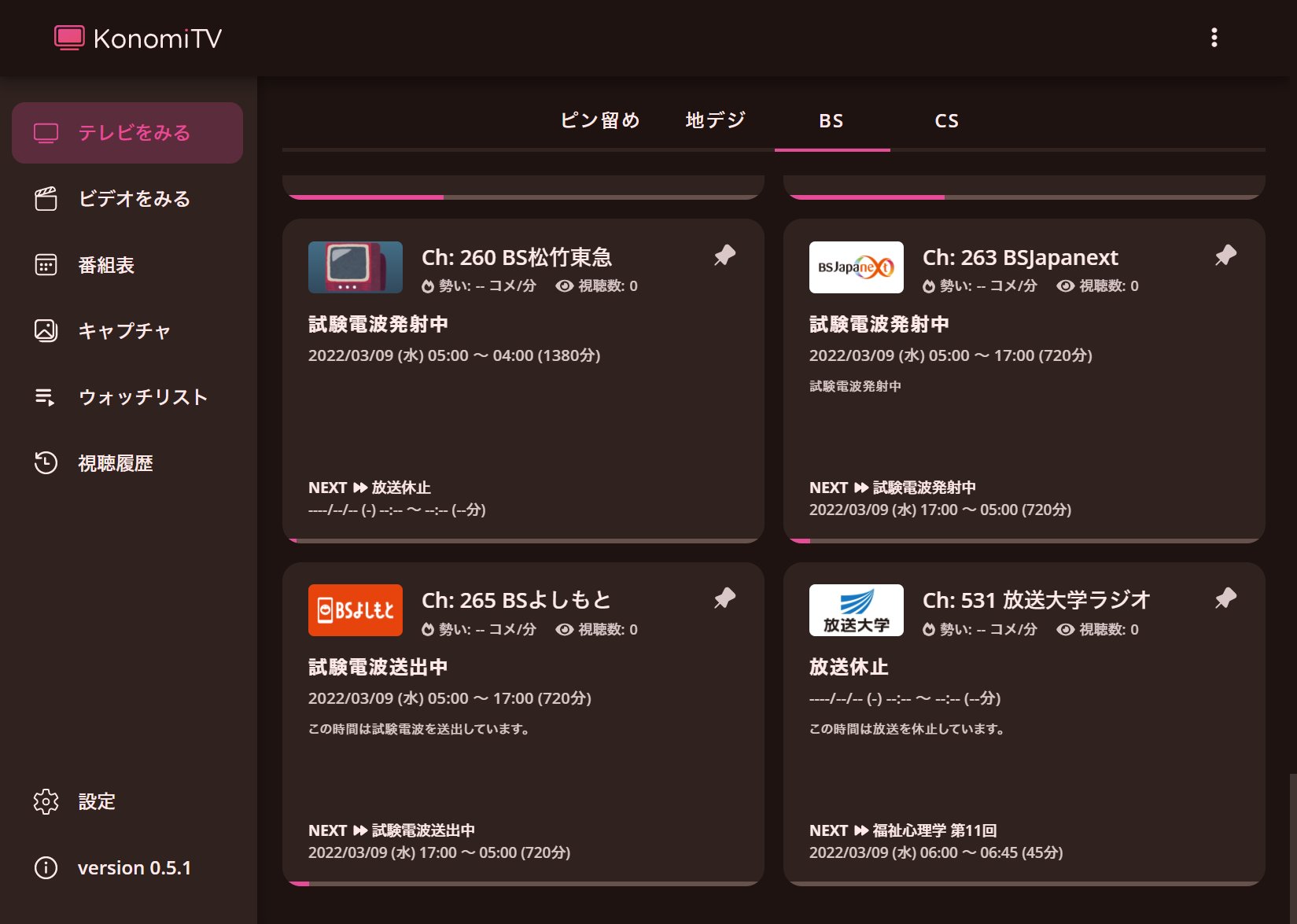Click the version 0.5.1 link
Viewport: 1297px width, 924px height.
pyautogui.click(x=134, y=867)
